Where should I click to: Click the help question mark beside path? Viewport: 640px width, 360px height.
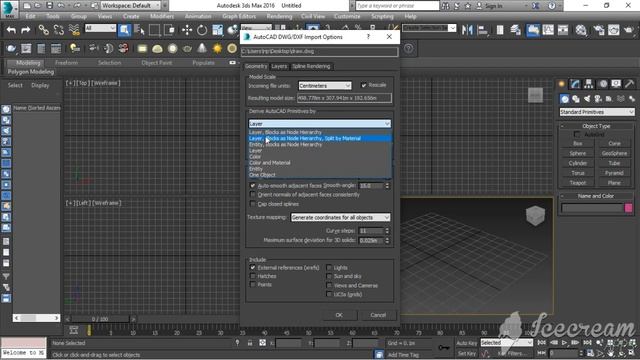click(409, 49)
